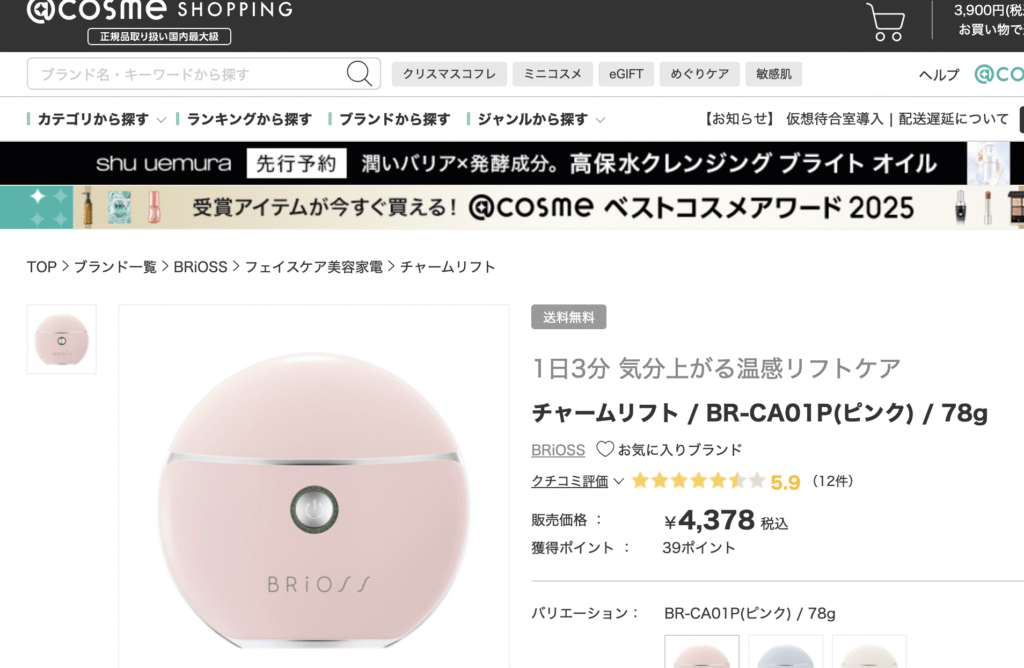Open the ランキングから探す menu item
The width and height of the screenshot is (1024, 668).
click(248, 119)
